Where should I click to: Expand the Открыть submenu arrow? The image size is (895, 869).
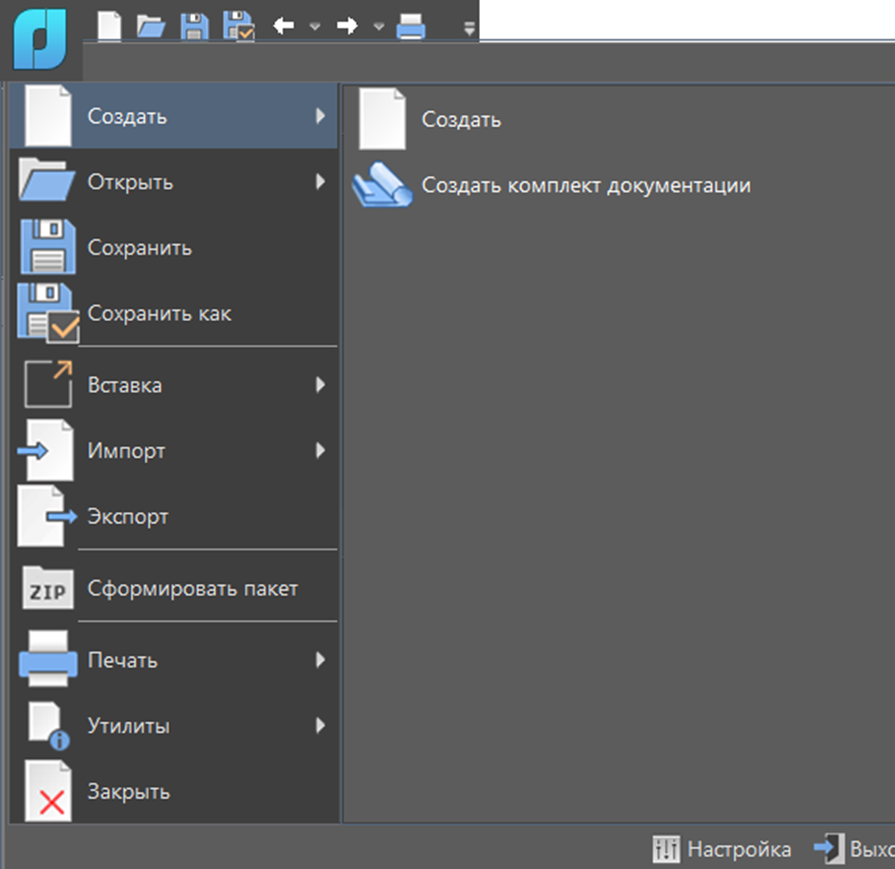pyautogui.click(x=321, y=182)
